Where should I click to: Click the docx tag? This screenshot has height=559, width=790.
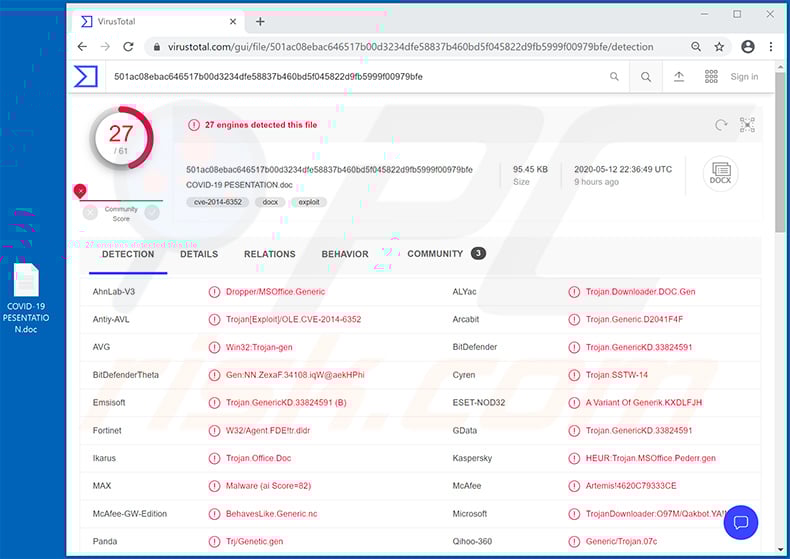(270, 202)
